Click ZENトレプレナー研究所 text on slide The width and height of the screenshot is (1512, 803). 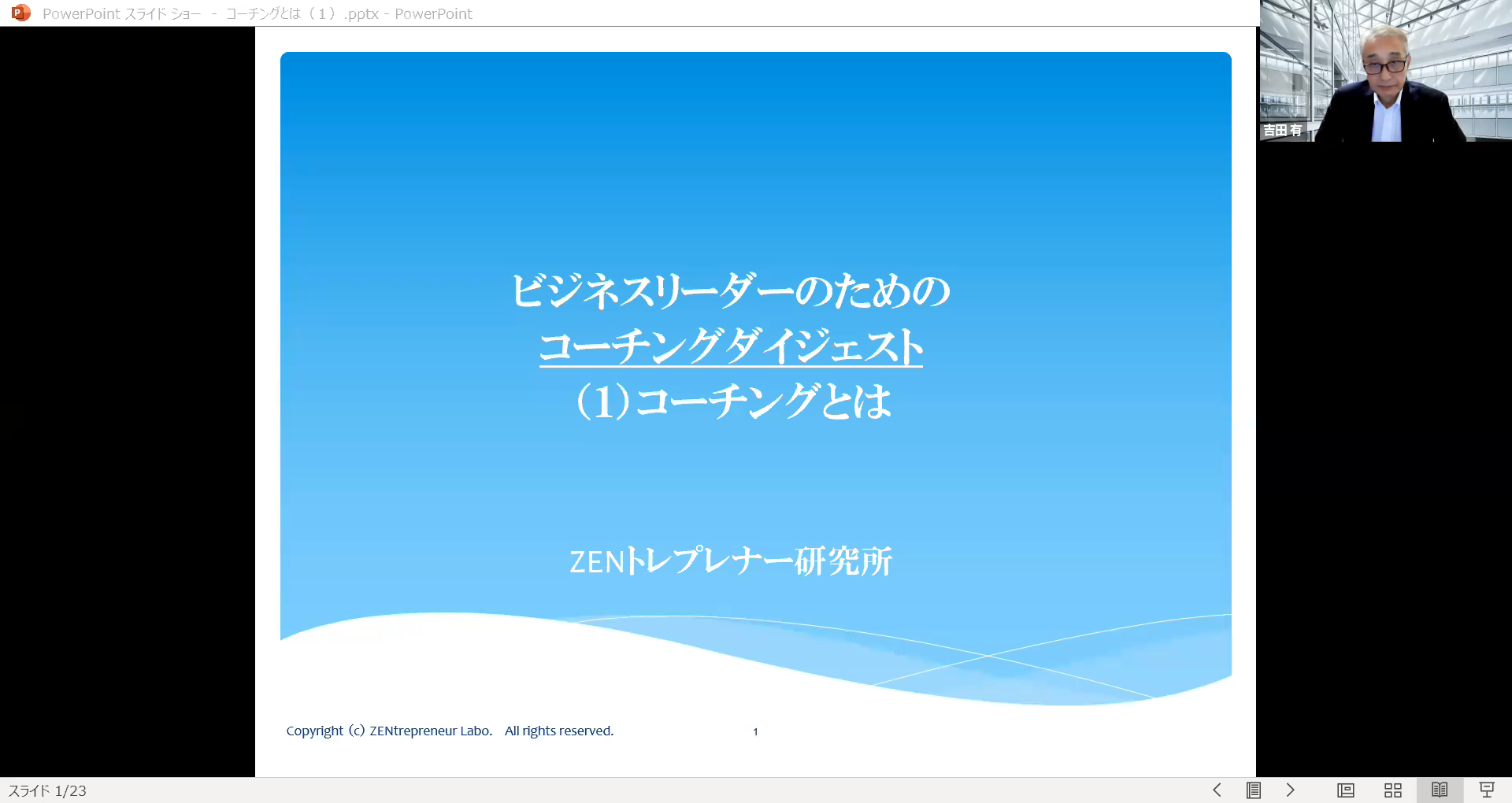click(730, 561)
